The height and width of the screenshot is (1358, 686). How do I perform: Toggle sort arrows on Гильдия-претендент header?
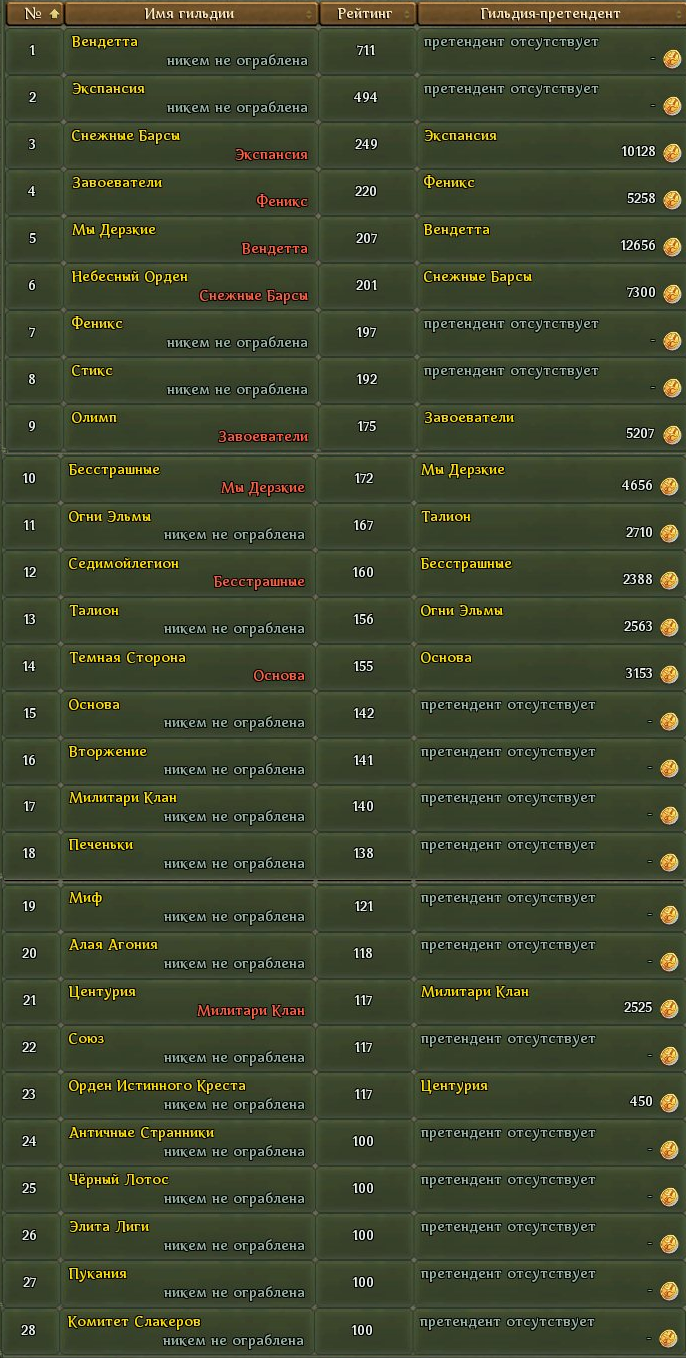(x=673, y=14)
